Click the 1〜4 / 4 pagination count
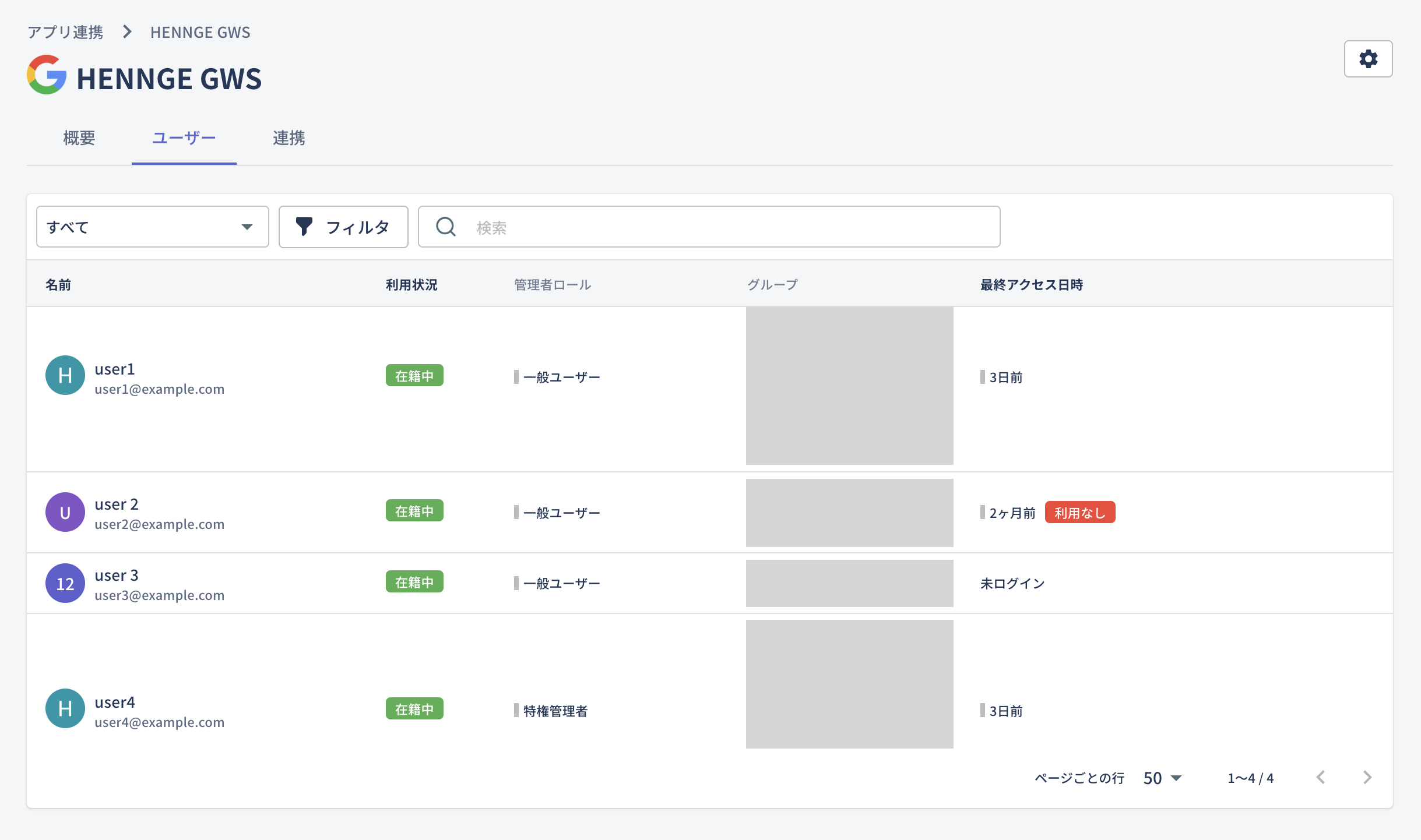Screen dimensions: 1421x840 [x=1251, y=778]
